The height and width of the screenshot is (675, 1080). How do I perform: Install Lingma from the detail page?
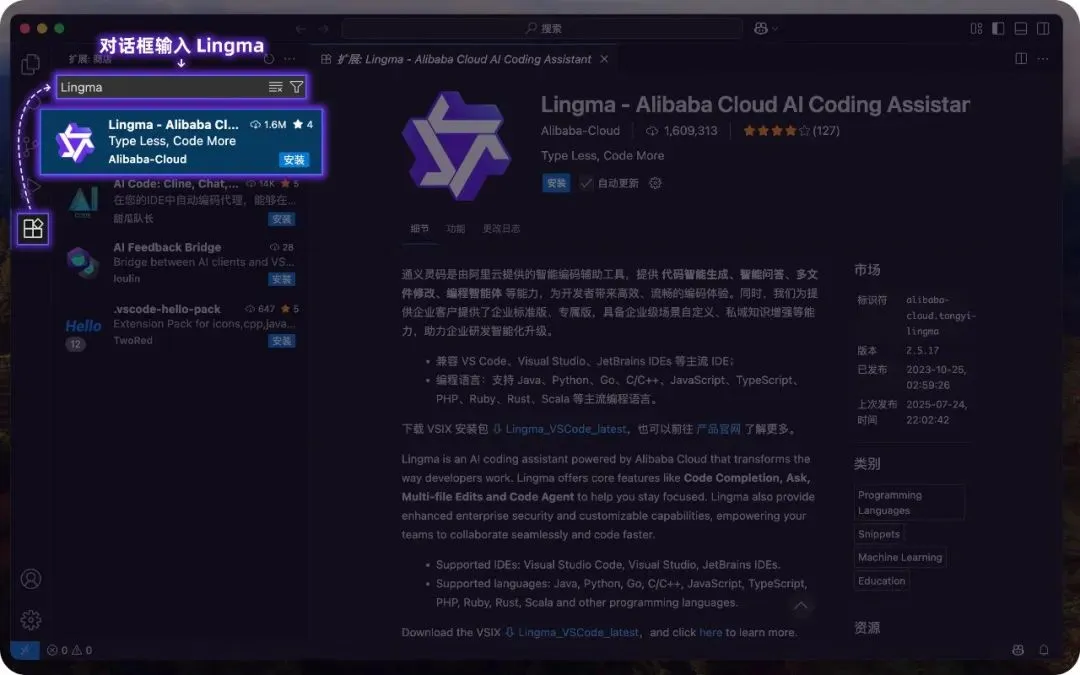556,183
